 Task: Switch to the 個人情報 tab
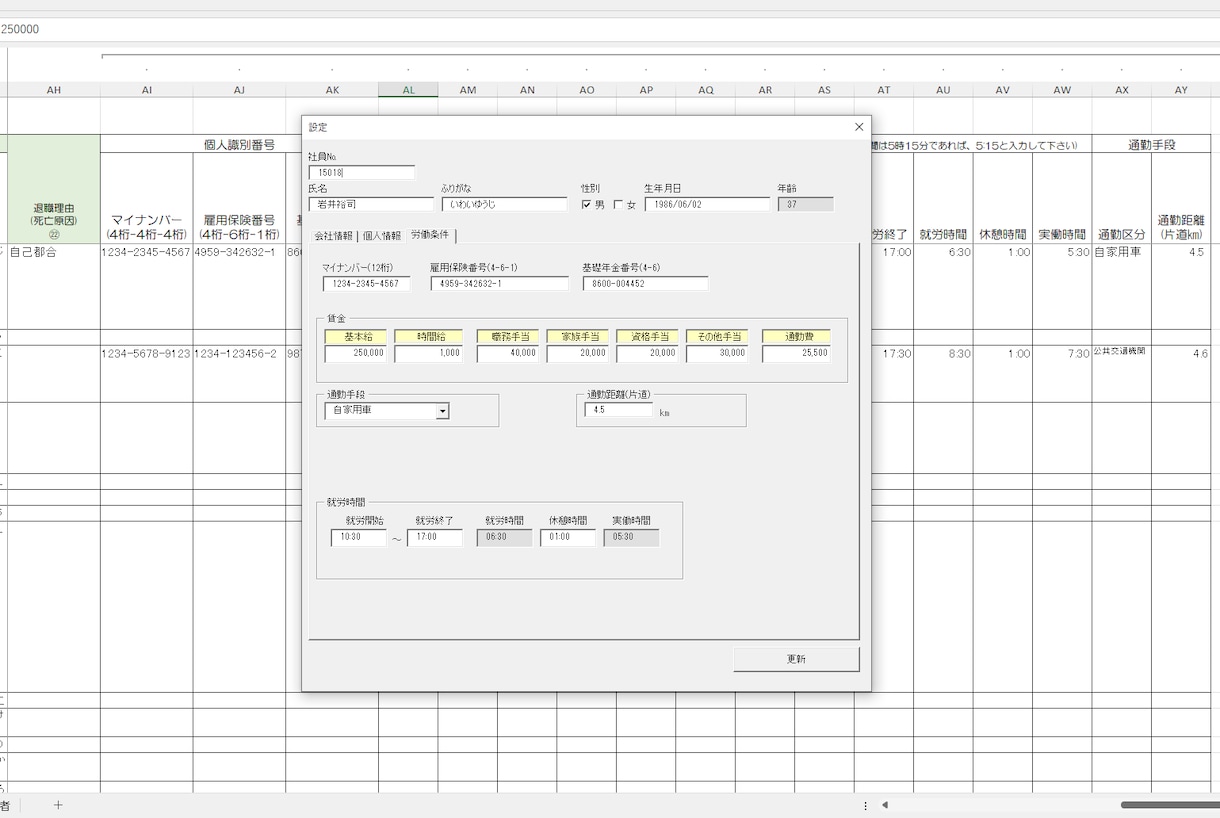tap(382, 236)
